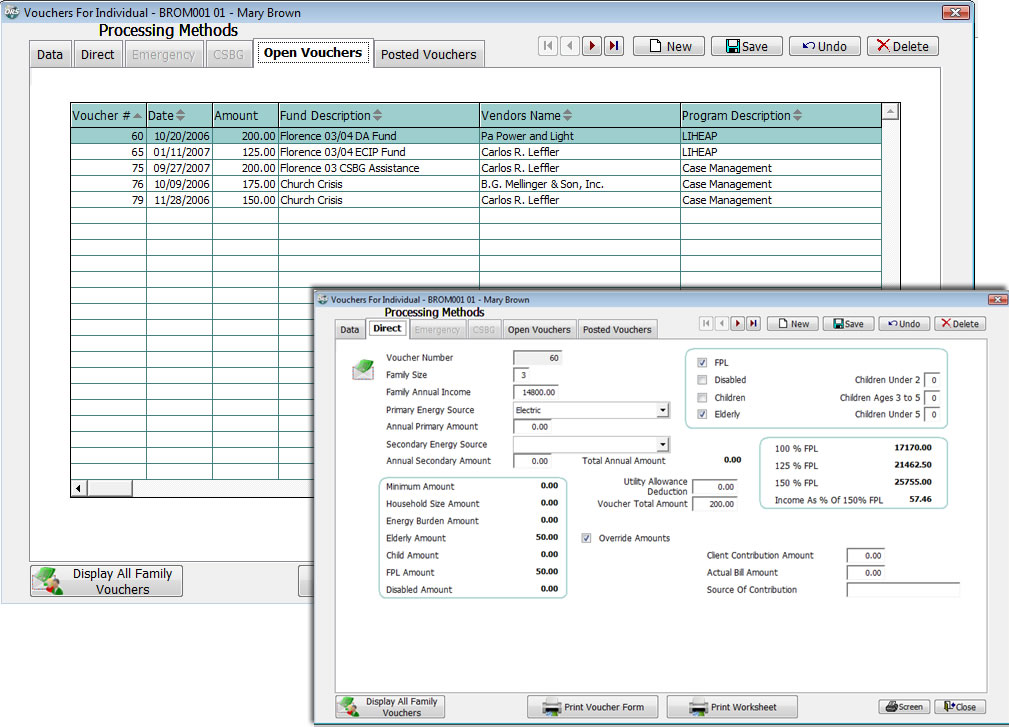The image size is (1009, 727).
Task: Click the Screen print button
Action: (x=904, y=707)
